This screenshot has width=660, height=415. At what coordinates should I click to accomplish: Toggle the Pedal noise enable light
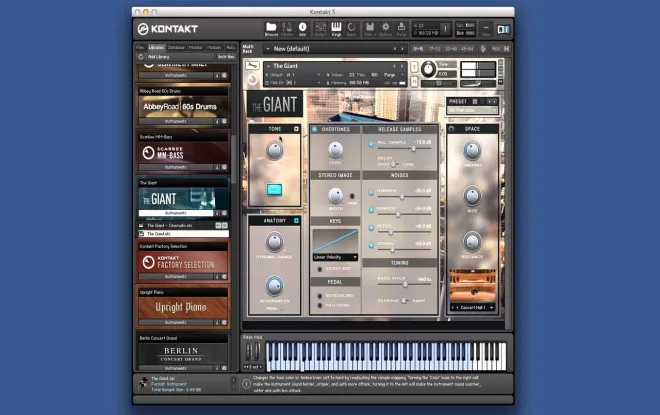pyautogui.click(x=371, y=228)
